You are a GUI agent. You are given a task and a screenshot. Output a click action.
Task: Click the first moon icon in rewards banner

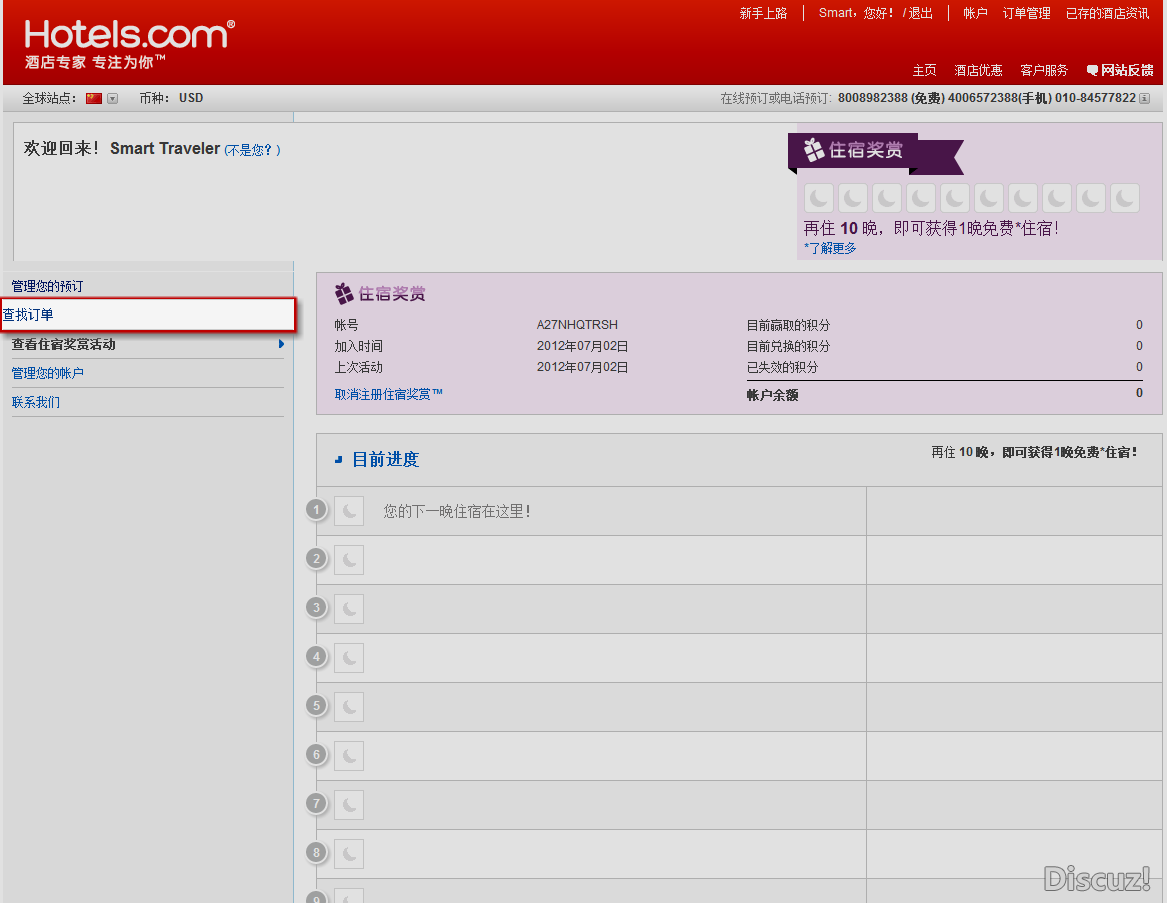point(819,198)
